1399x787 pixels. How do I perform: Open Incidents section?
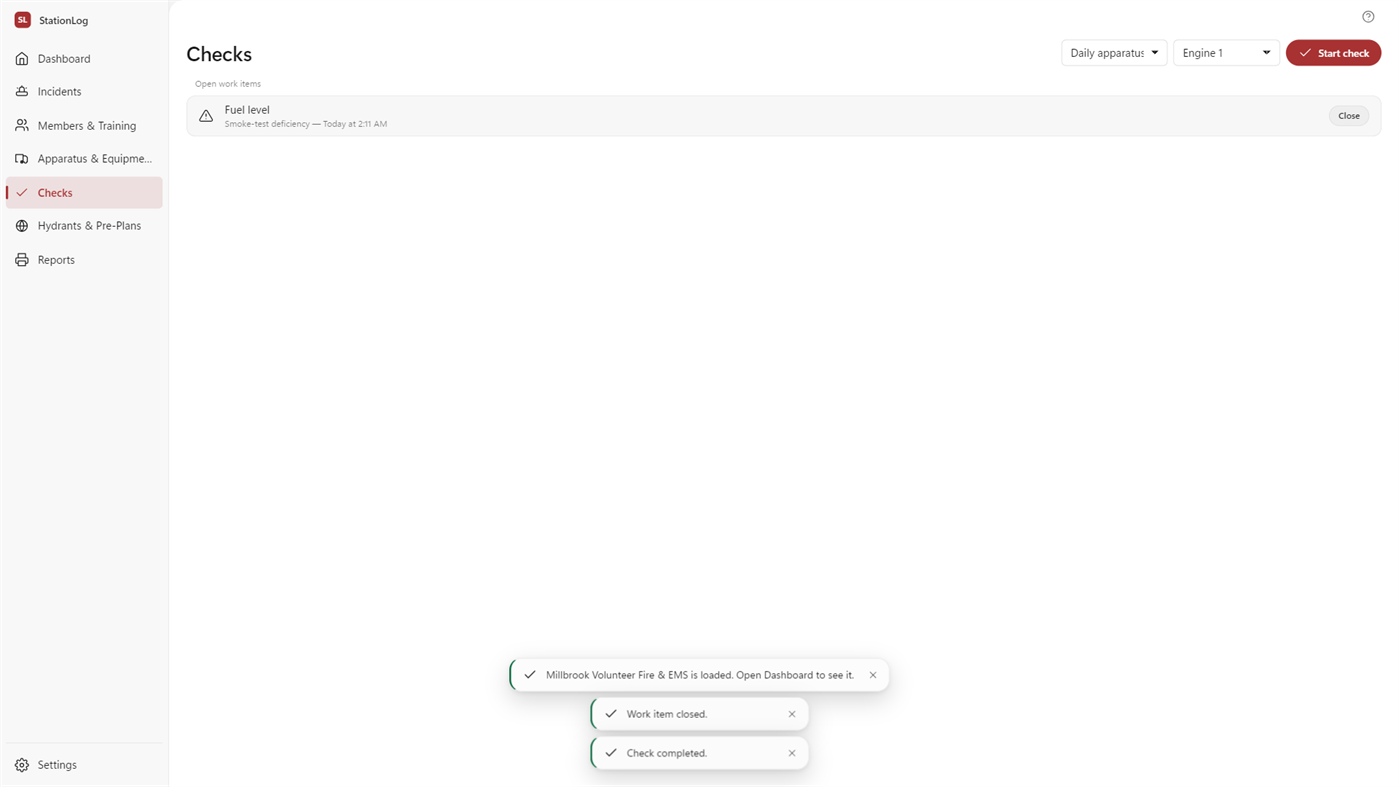coord(84,92)
